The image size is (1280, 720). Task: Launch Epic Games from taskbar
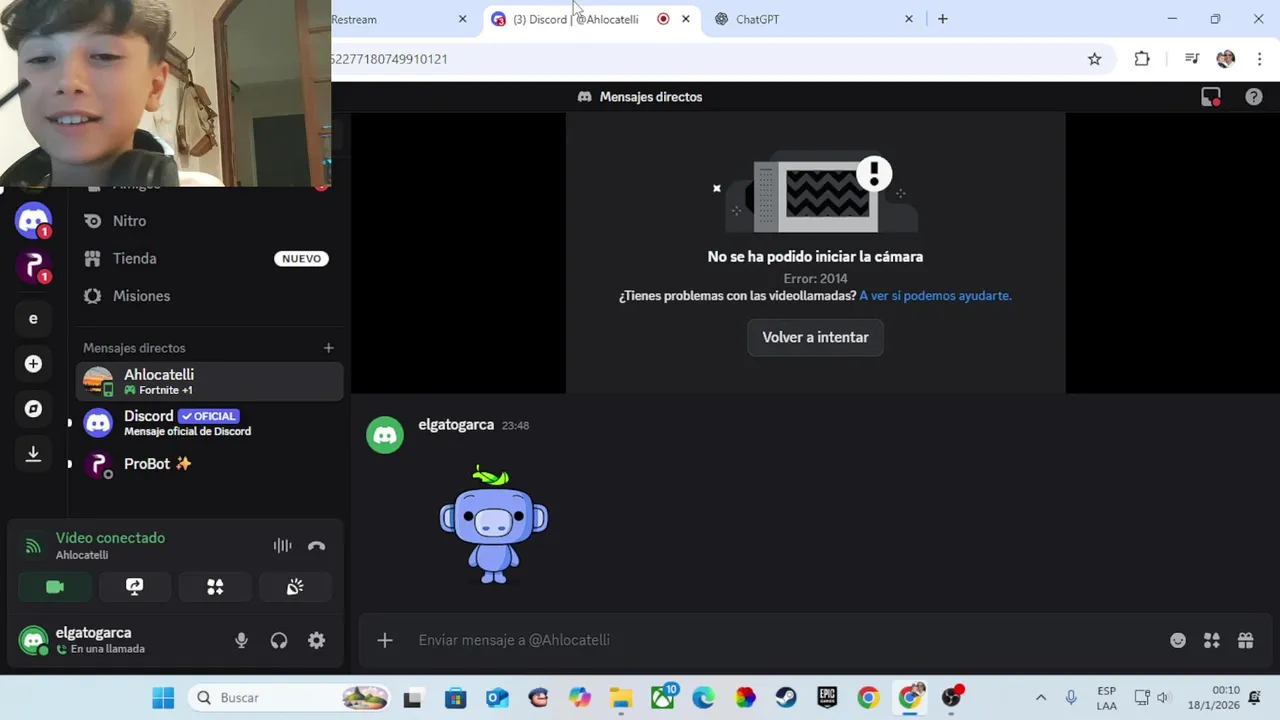coord(827,698)
